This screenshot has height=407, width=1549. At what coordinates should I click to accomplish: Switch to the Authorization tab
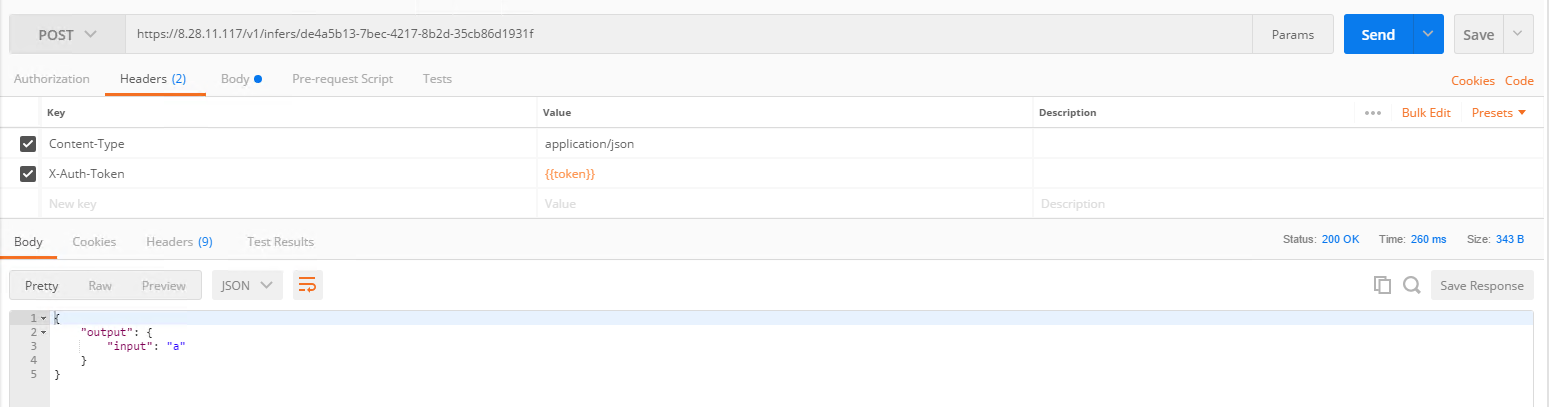point(52,78)
